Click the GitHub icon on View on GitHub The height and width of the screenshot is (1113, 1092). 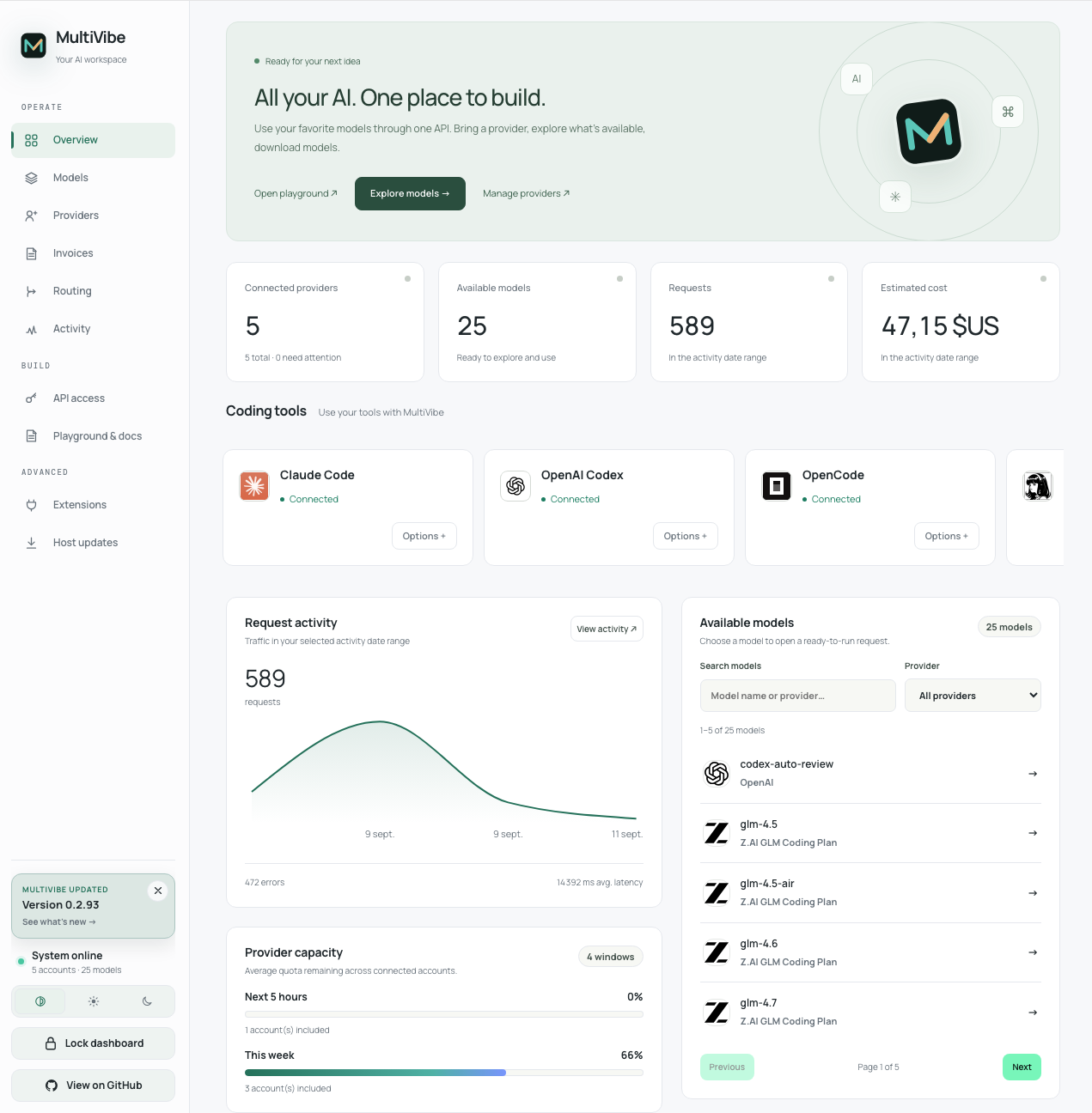tap(52, 1086)
